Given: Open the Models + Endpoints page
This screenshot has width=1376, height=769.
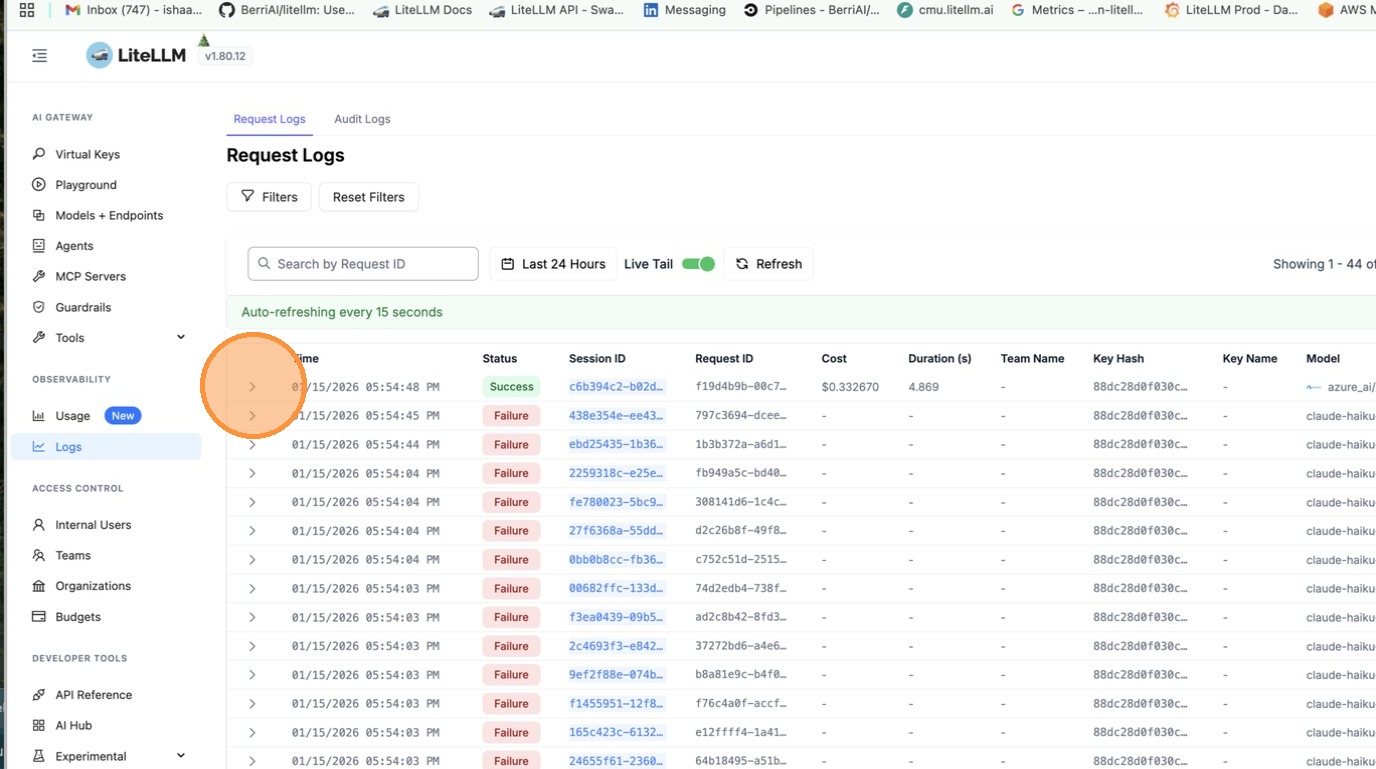Looking at the screenshot, I should (109, 215).
